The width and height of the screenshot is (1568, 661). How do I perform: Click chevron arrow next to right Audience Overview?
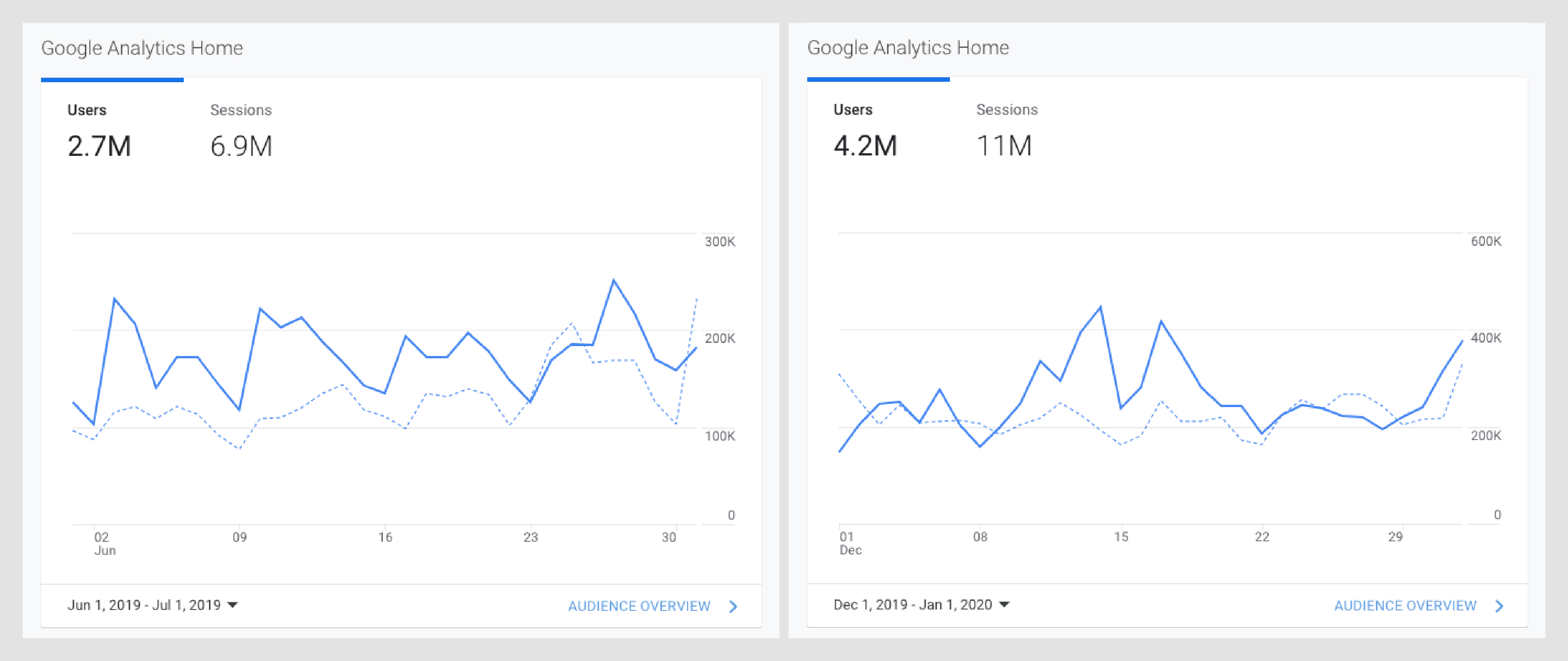1499,605
